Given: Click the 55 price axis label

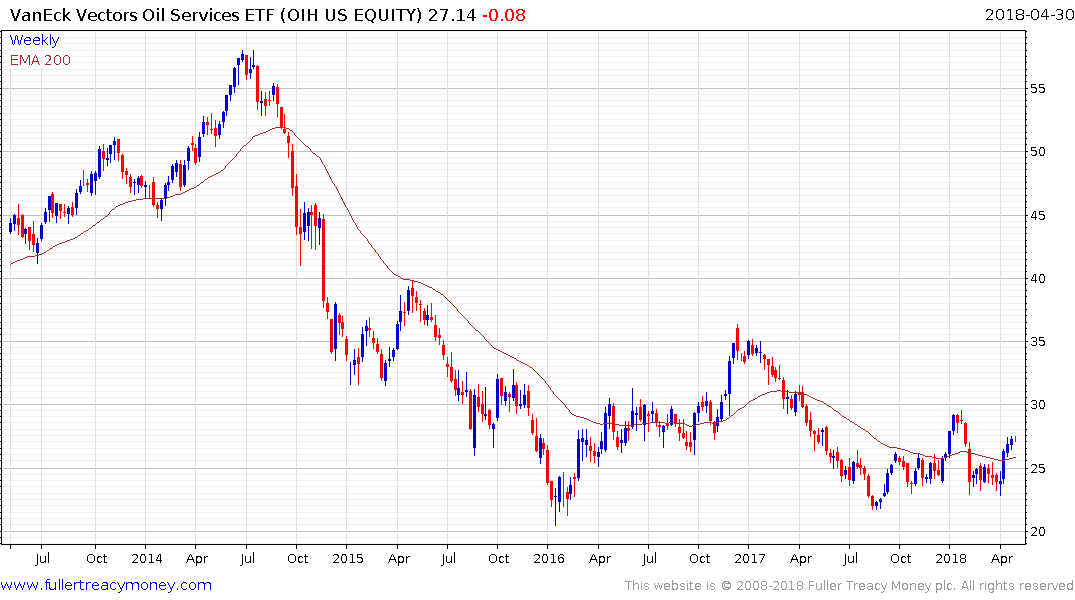Looking at the screenshot, I should pos(1037,88).
